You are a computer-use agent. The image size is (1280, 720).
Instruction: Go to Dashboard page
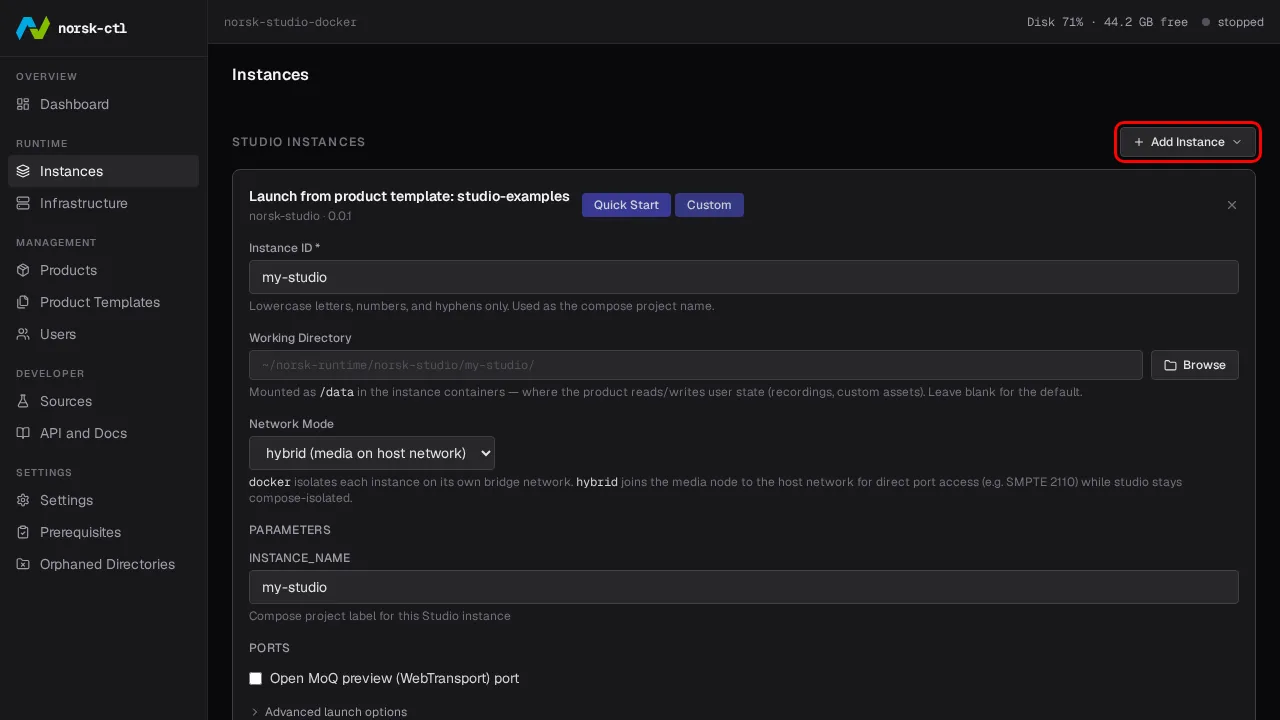click(103, 104)
